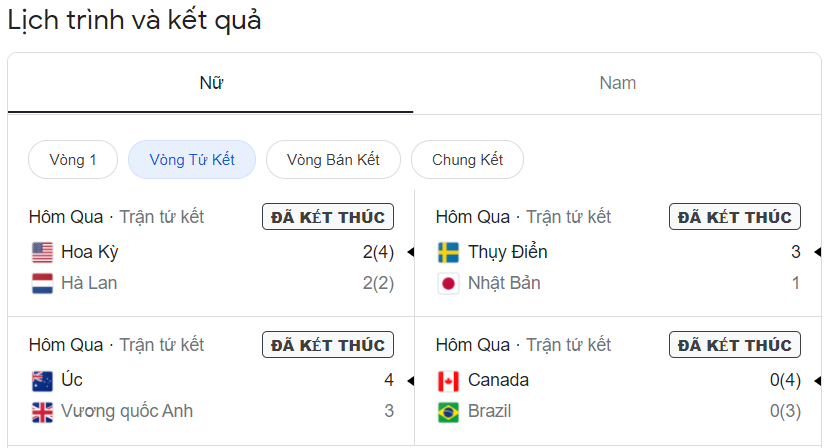This screenshot has width=830, height=448.
Task: Click the Sweden flag next to Thụy Điển
Action: pos(448,252)
